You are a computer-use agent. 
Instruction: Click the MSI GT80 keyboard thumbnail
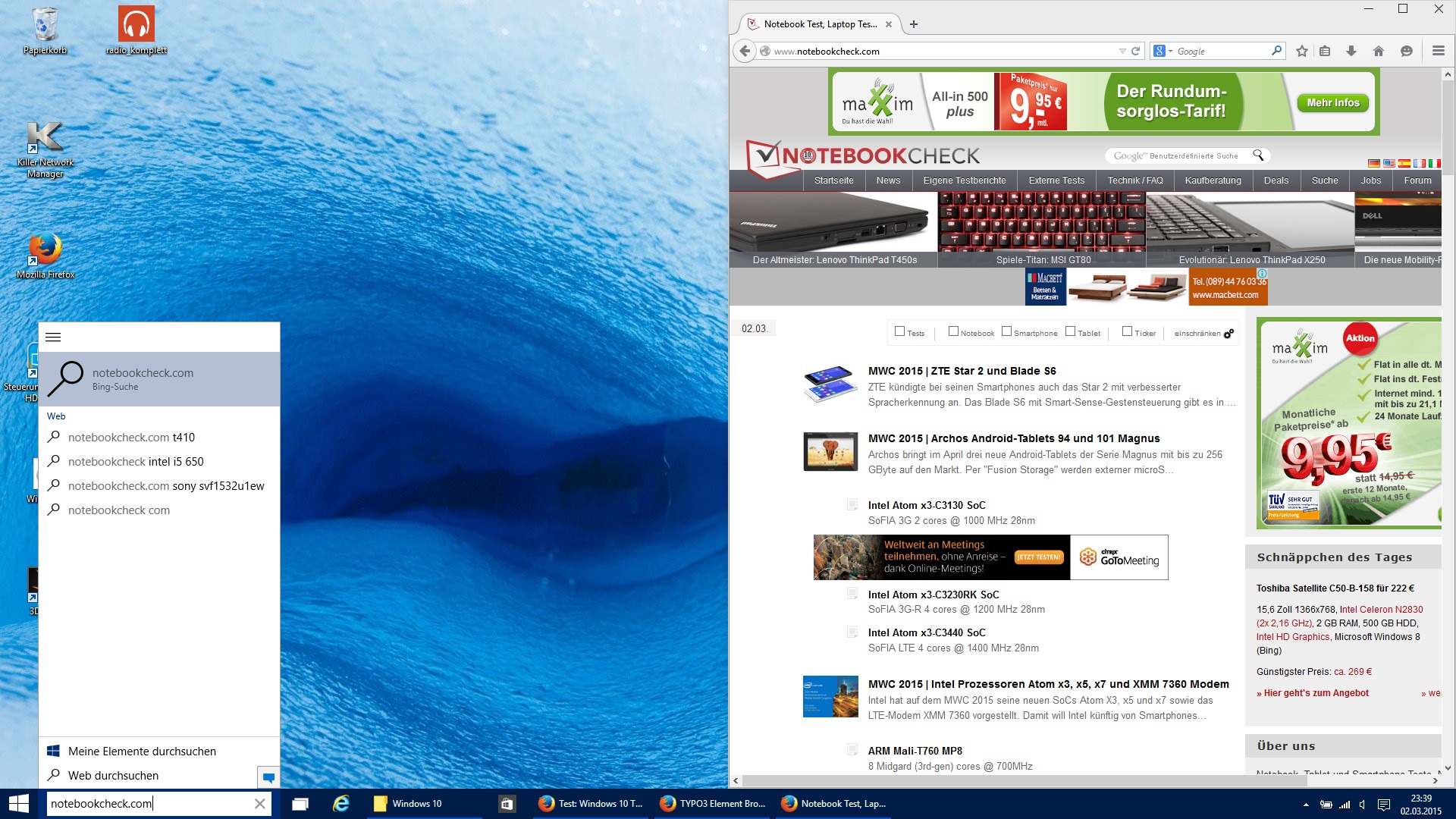pyautogui.click(x=1042, y=229)
